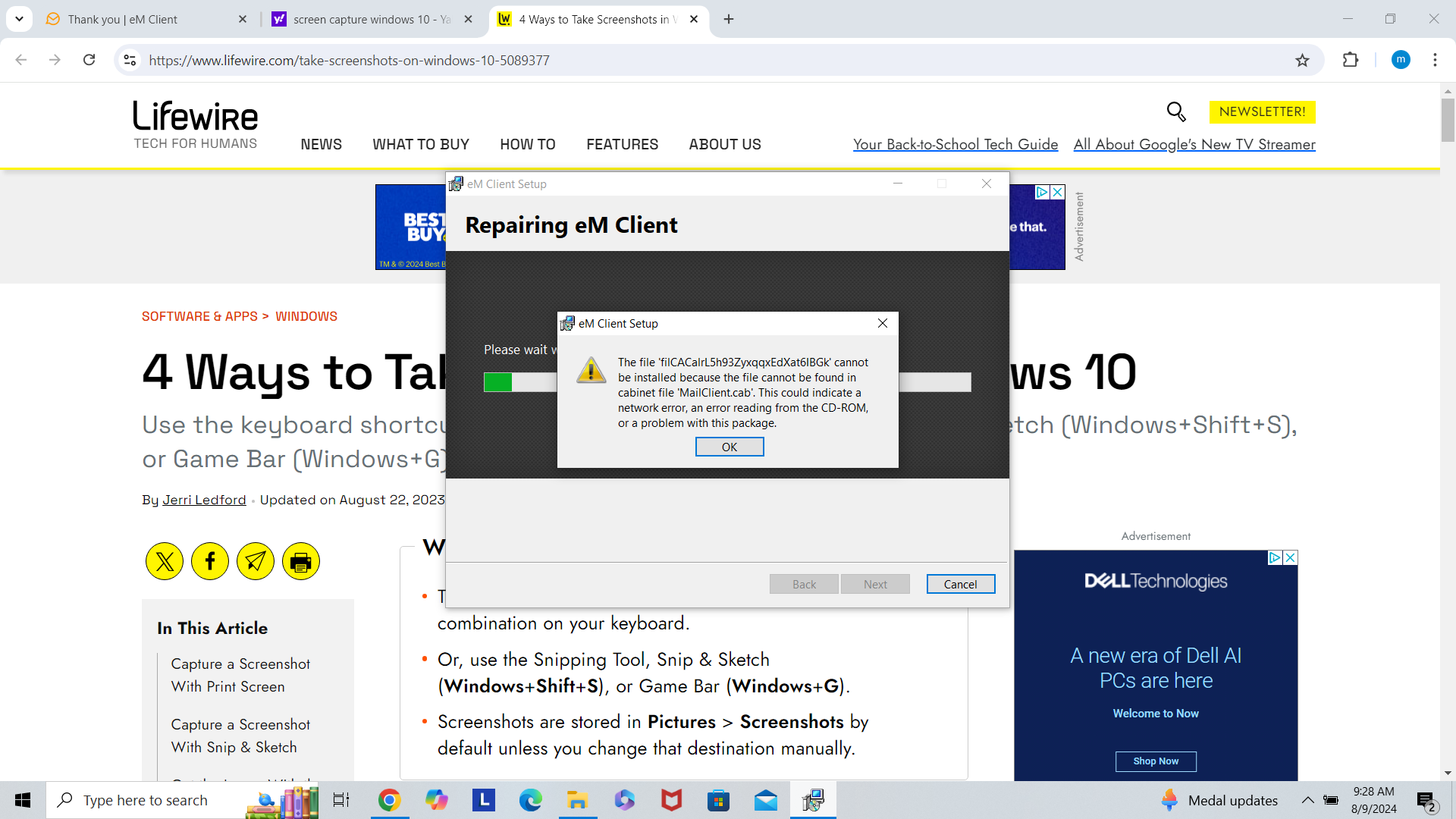Click the repair progress bar
1456x819 pixels.
[726, 382]
